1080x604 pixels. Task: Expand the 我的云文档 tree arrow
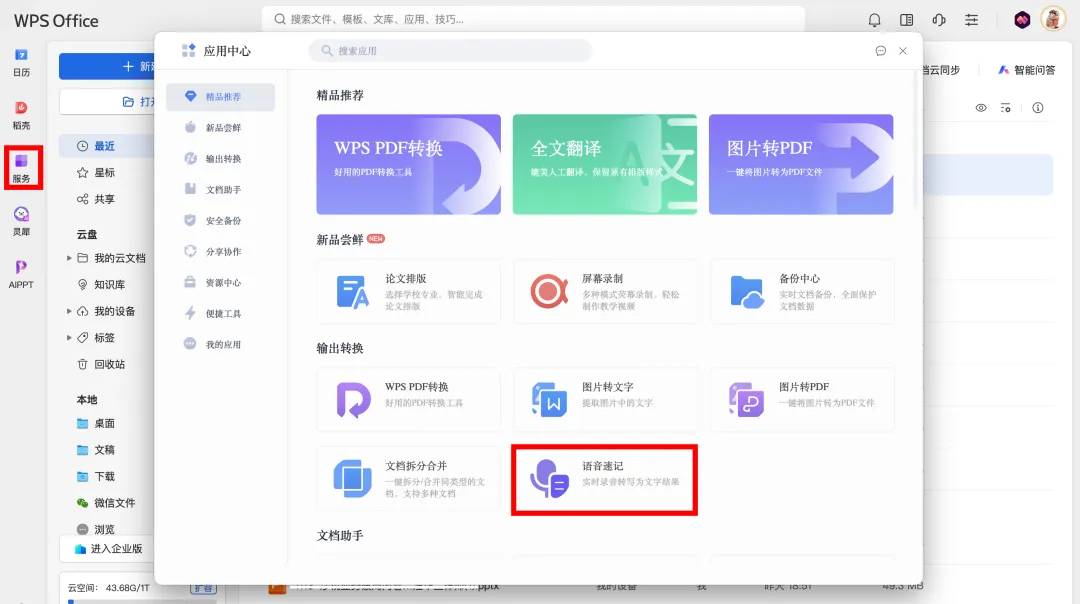tap(69, 258)
